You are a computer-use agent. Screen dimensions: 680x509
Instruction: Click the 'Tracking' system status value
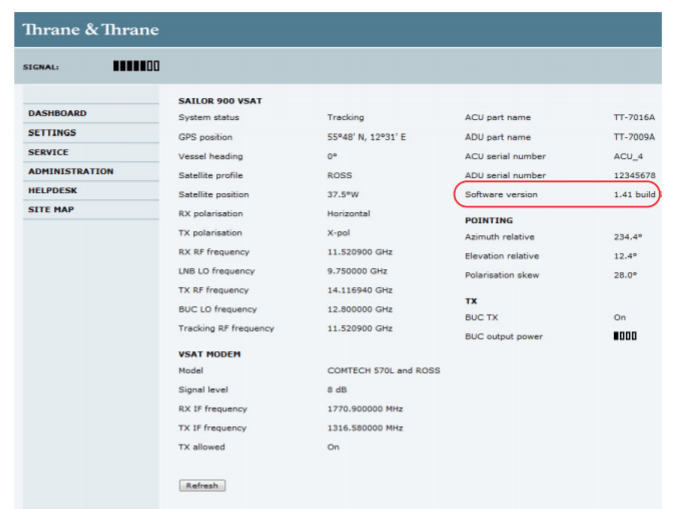pyautogui.click(x=346, y=117)
